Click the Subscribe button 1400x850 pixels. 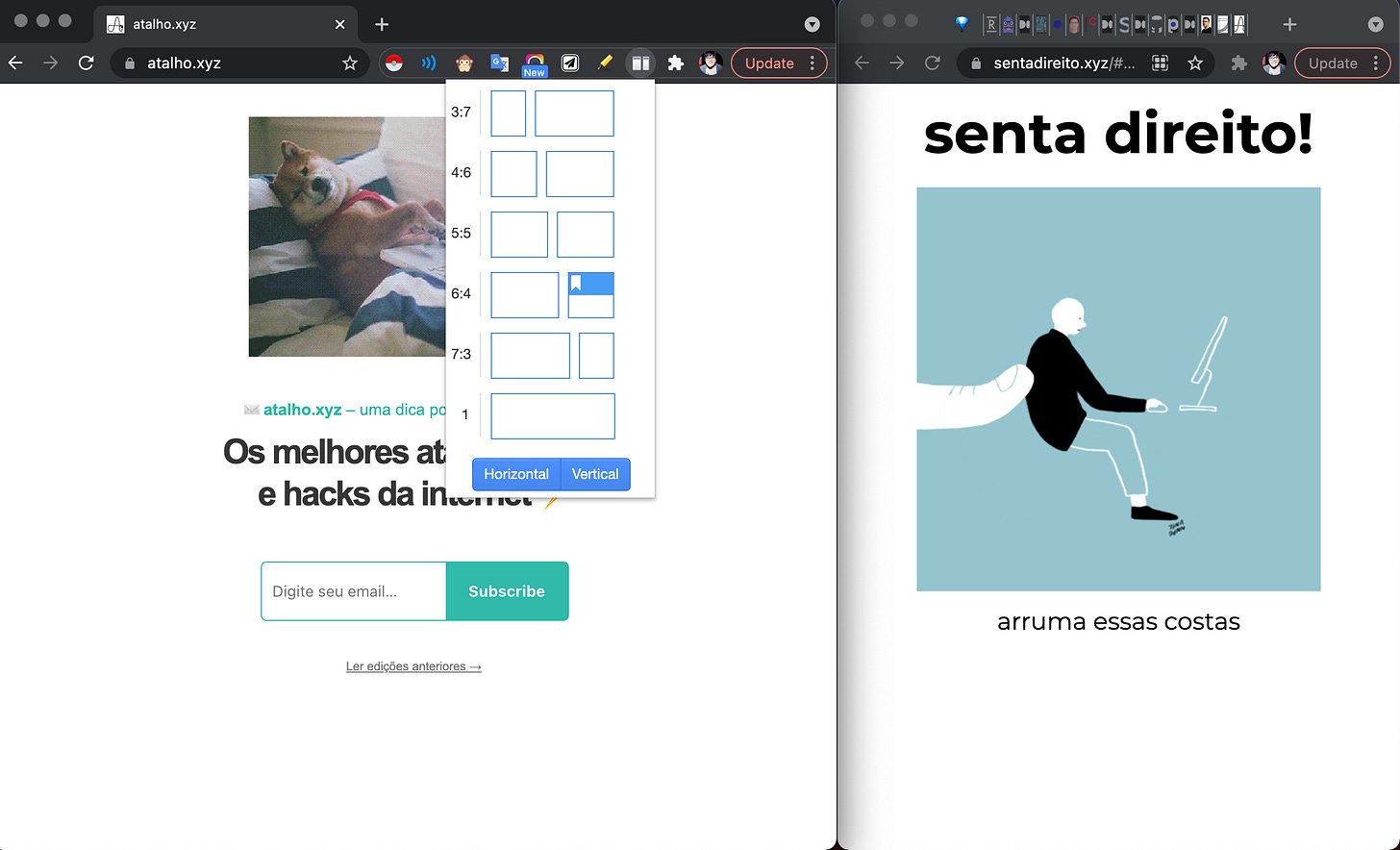pos(507,591)
